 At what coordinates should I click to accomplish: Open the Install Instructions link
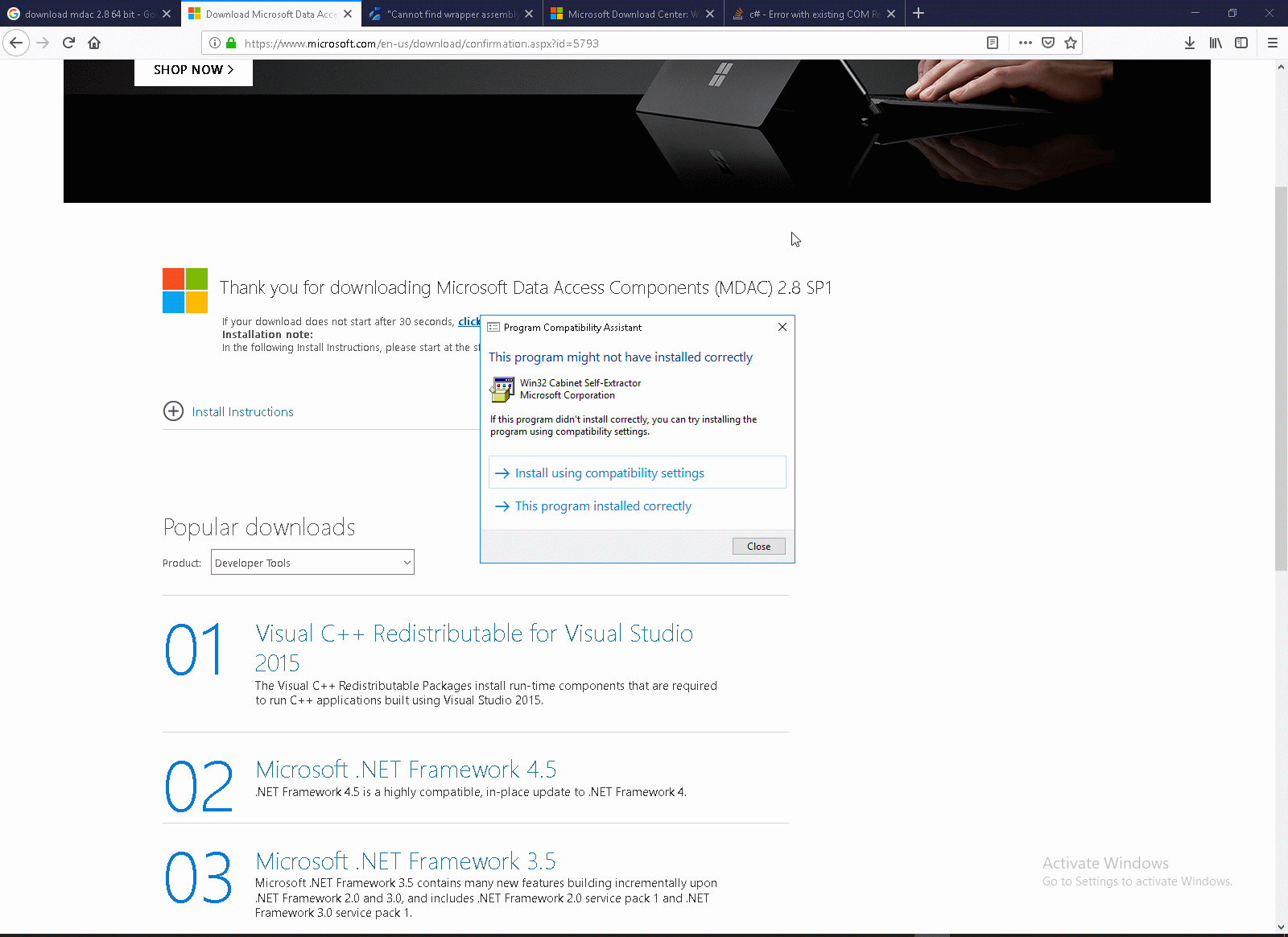[242, 411]
